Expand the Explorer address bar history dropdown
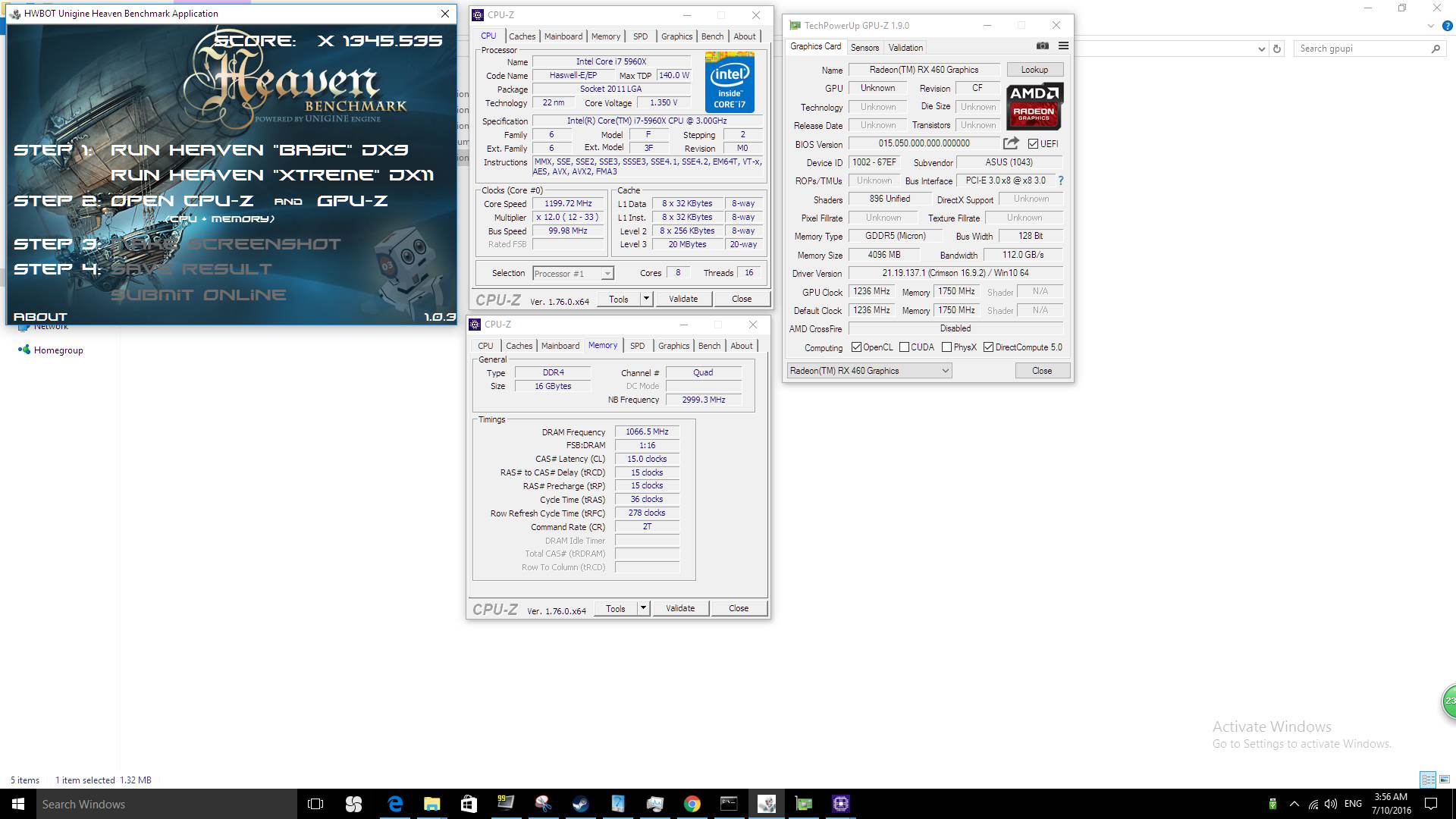The width and height of the screenshot is (1456, 819). tap(1261, 49)
